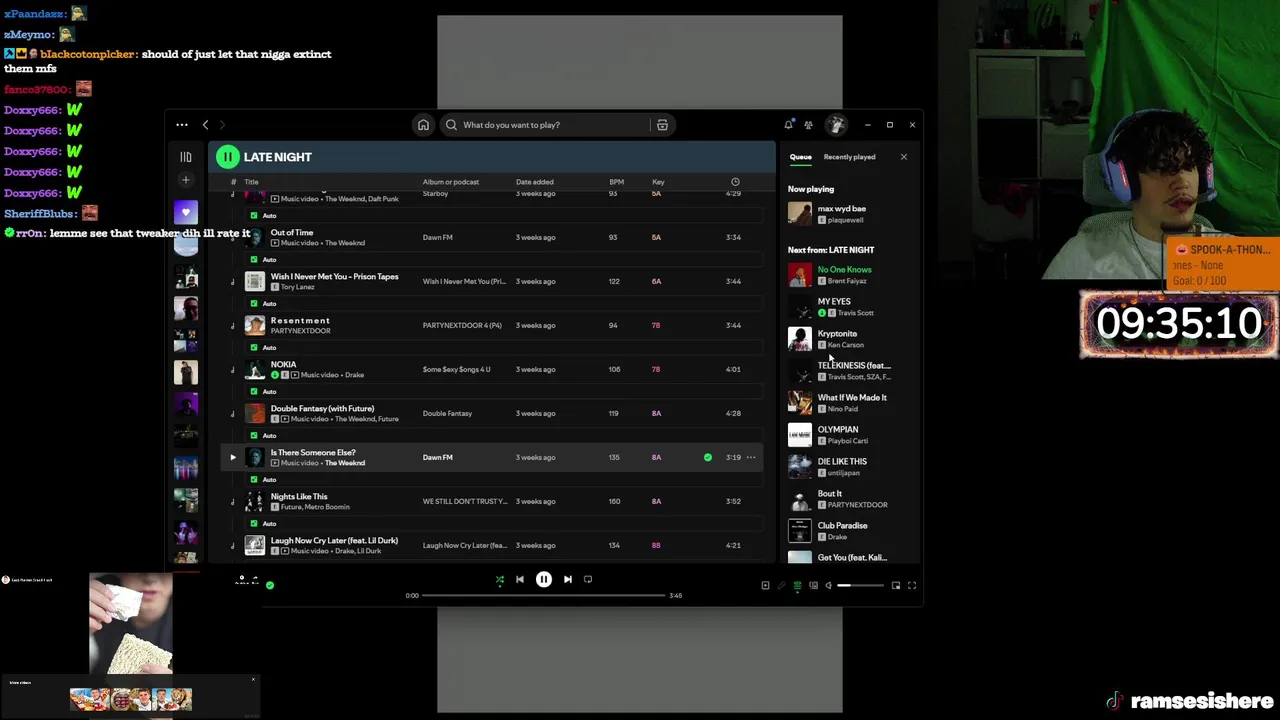
Task: Sort by Date added column
Action: [534, 182]
